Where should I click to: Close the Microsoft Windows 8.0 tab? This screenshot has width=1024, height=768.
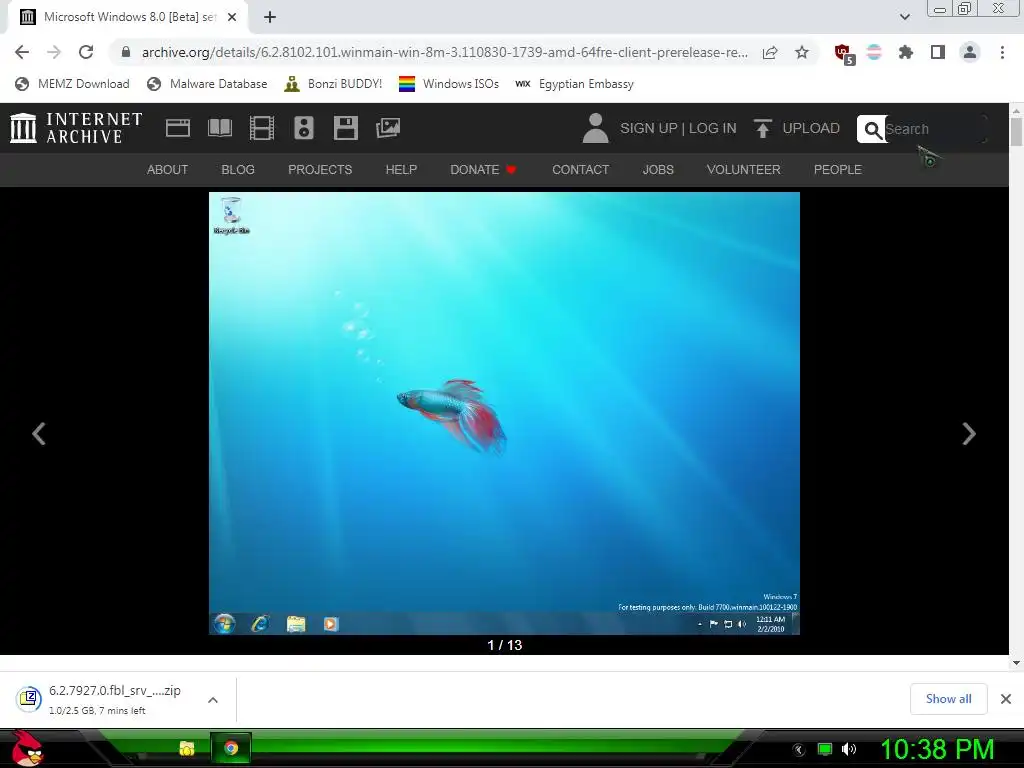pos(232,17)
